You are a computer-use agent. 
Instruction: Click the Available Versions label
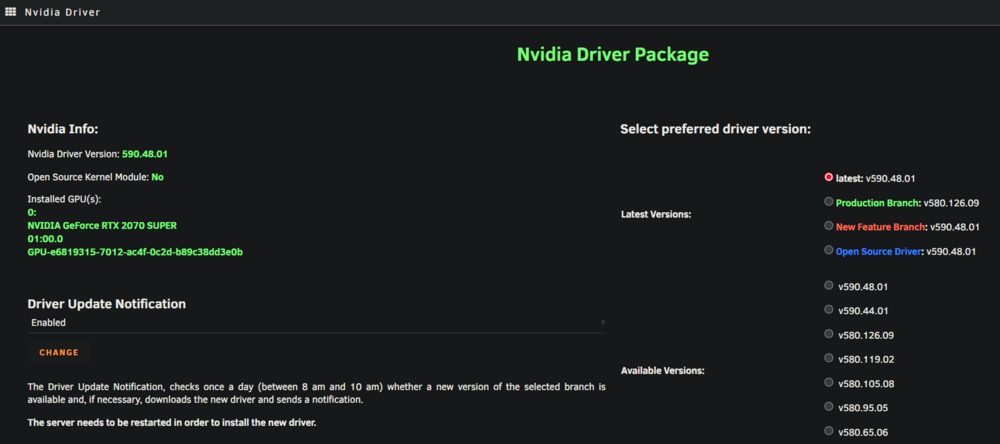pos(663,370)
